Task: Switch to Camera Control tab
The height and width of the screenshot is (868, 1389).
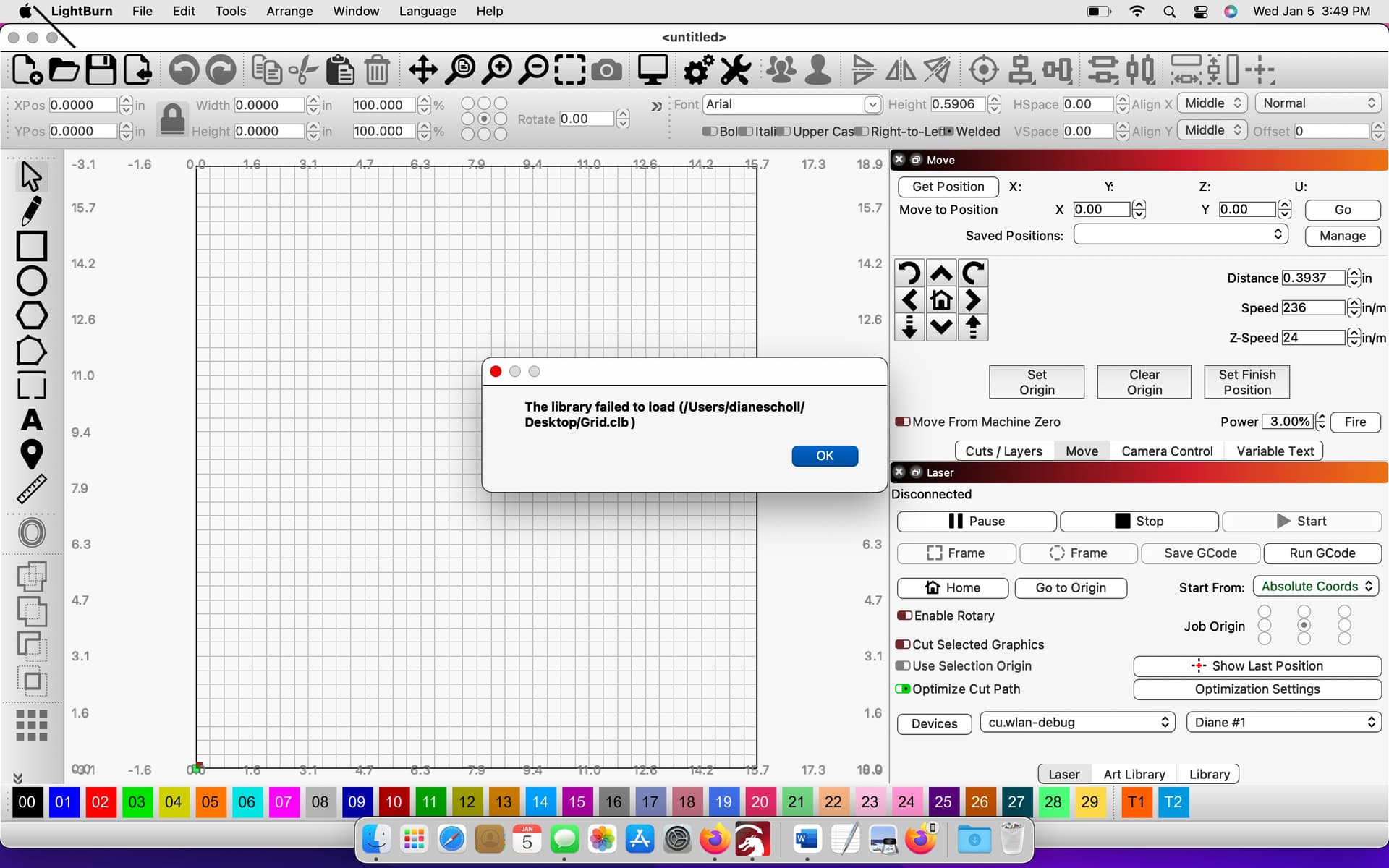Action: pos(1167,451)
